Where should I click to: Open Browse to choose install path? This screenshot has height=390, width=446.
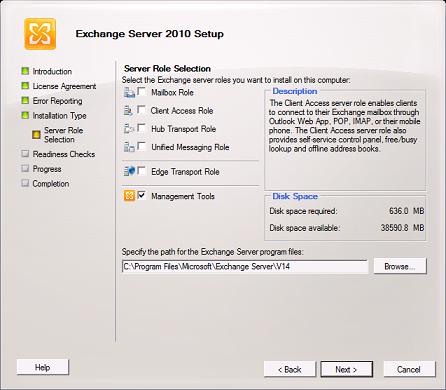coord(400,266)
